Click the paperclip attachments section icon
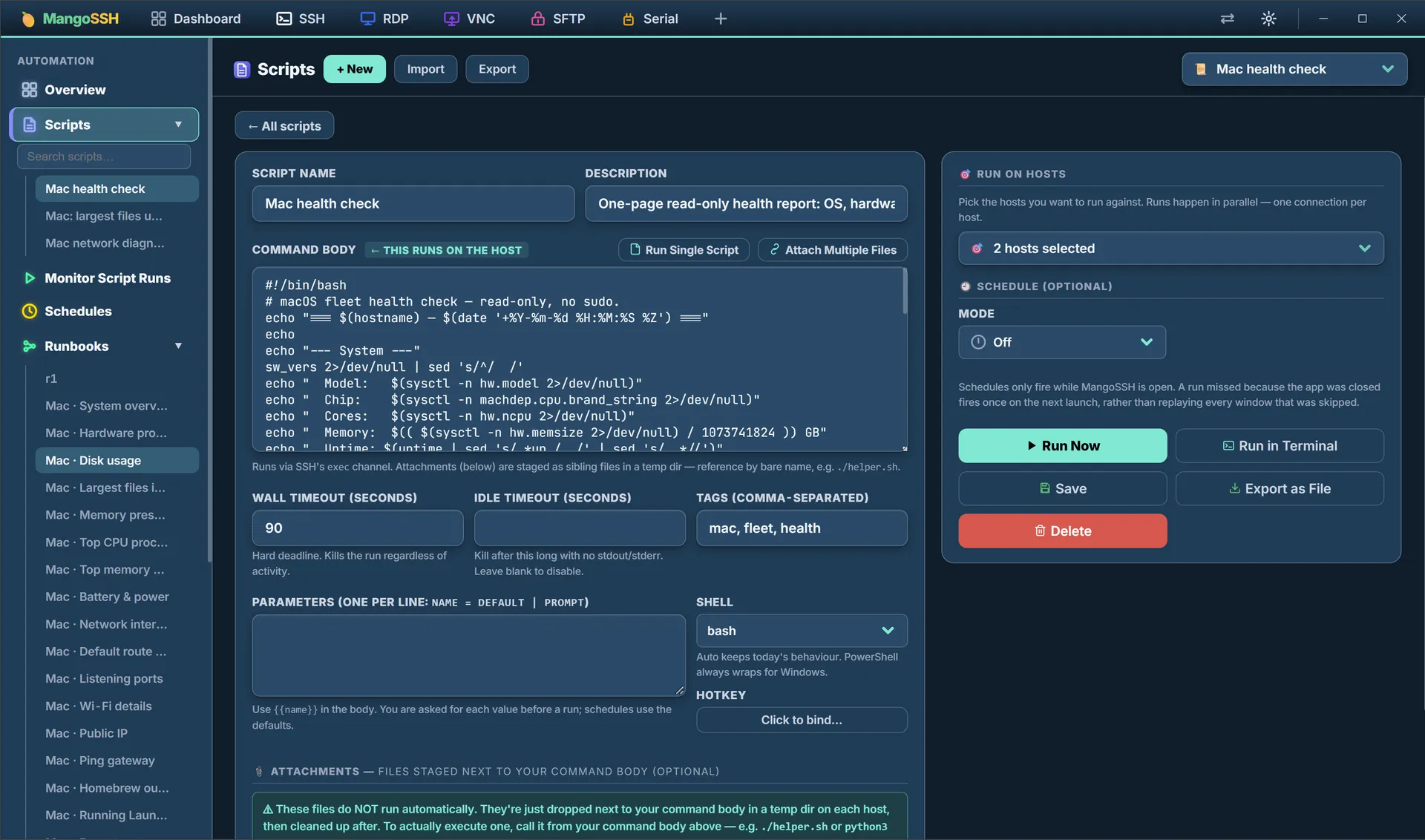The width and height of the screenshot is (1425, 840). [259, 772]
